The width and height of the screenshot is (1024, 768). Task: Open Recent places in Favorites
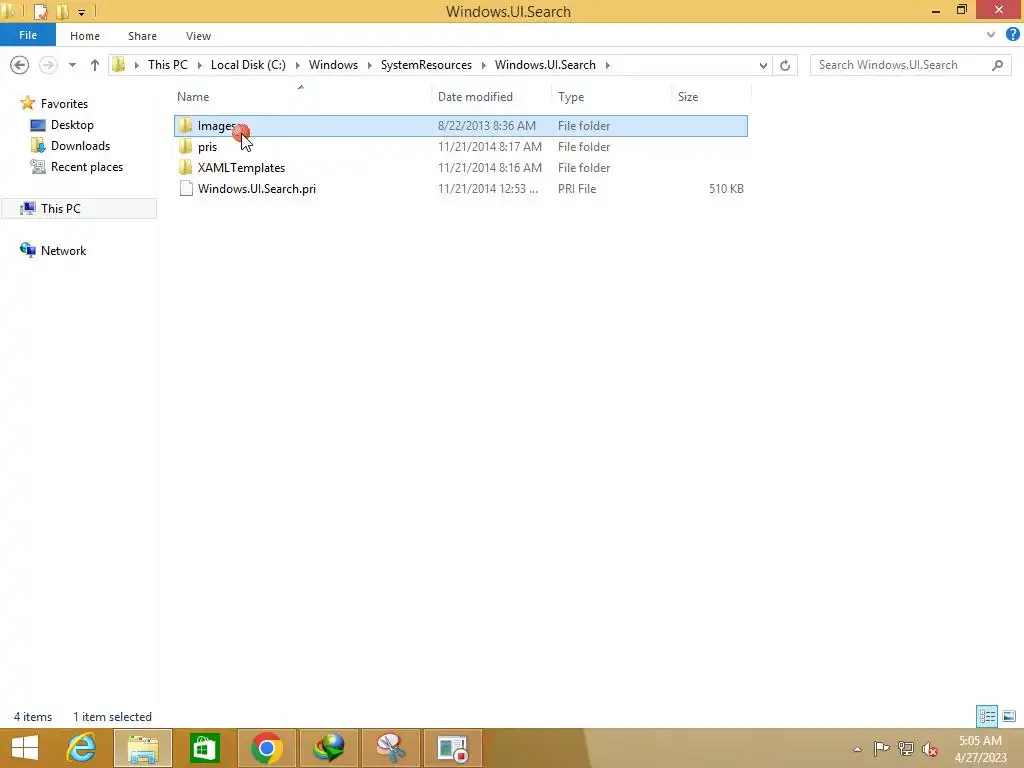(x=87, y=167)
